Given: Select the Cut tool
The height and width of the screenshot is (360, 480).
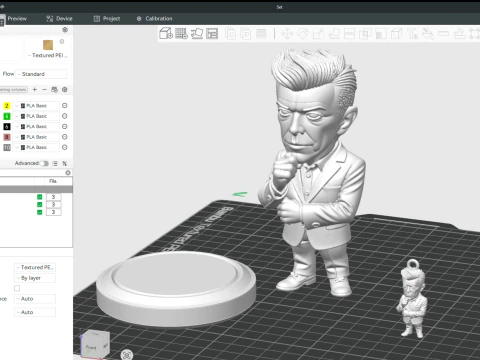Looking at the screenshot, I should pos(349,34).
